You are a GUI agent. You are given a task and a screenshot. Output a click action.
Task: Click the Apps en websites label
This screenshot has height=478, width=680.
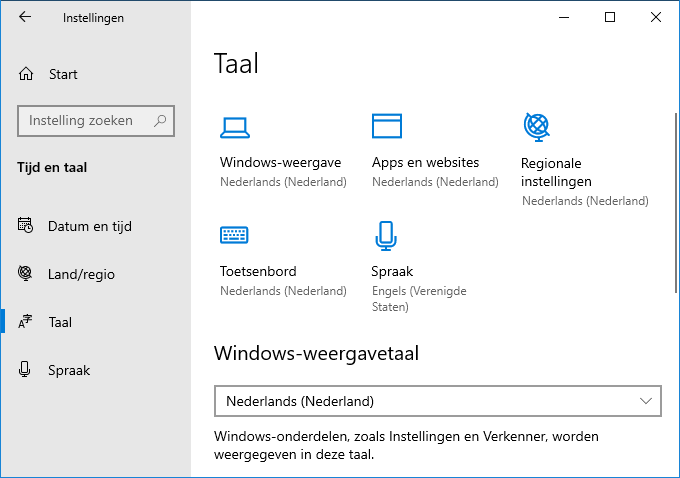coord(425,162)
